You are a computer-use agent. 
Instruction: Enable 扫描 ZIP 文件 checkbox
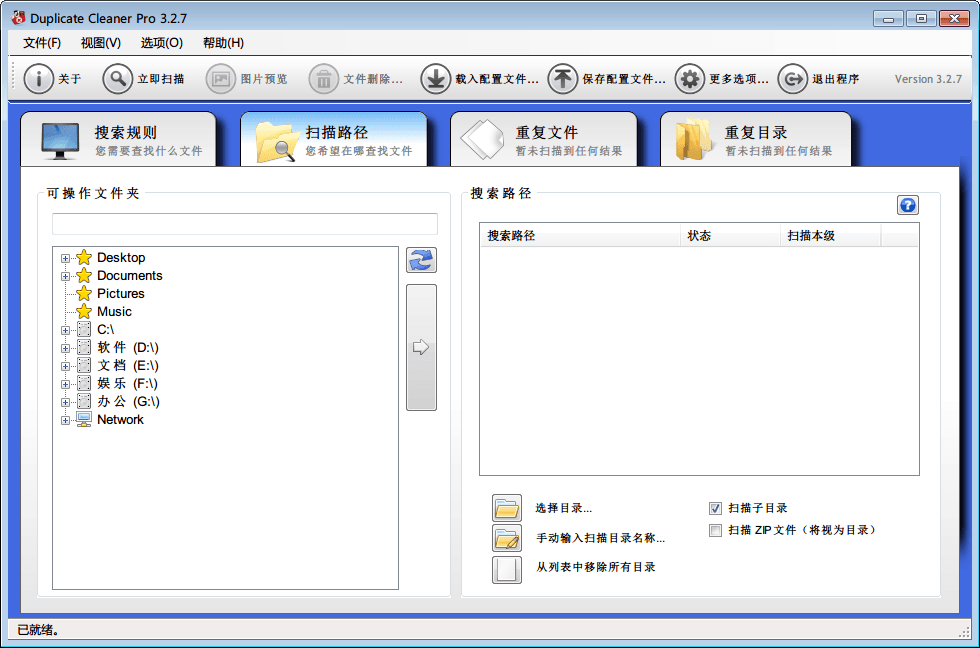[716, 531]
